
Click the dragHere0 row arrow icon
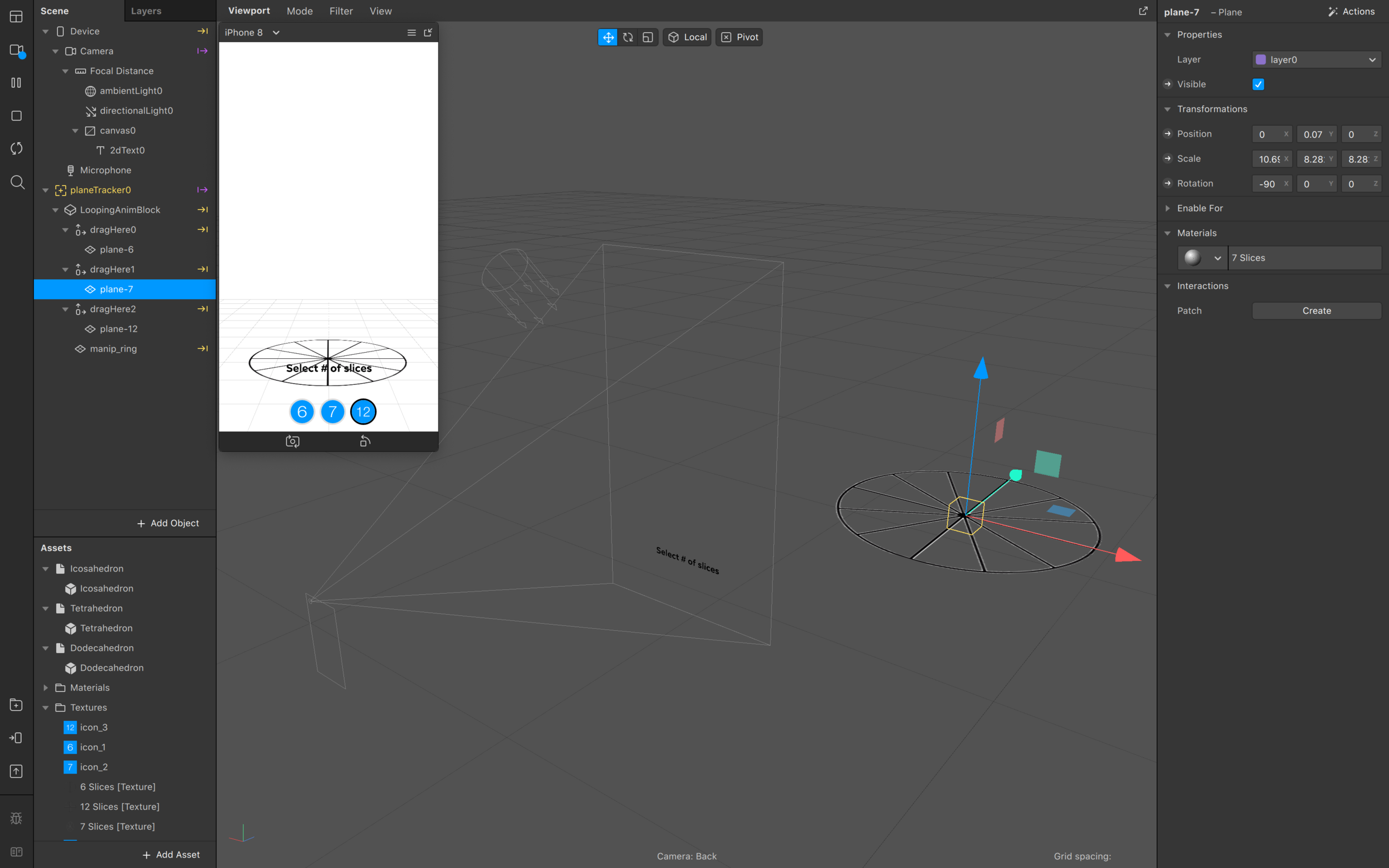[x=203, y=229]
